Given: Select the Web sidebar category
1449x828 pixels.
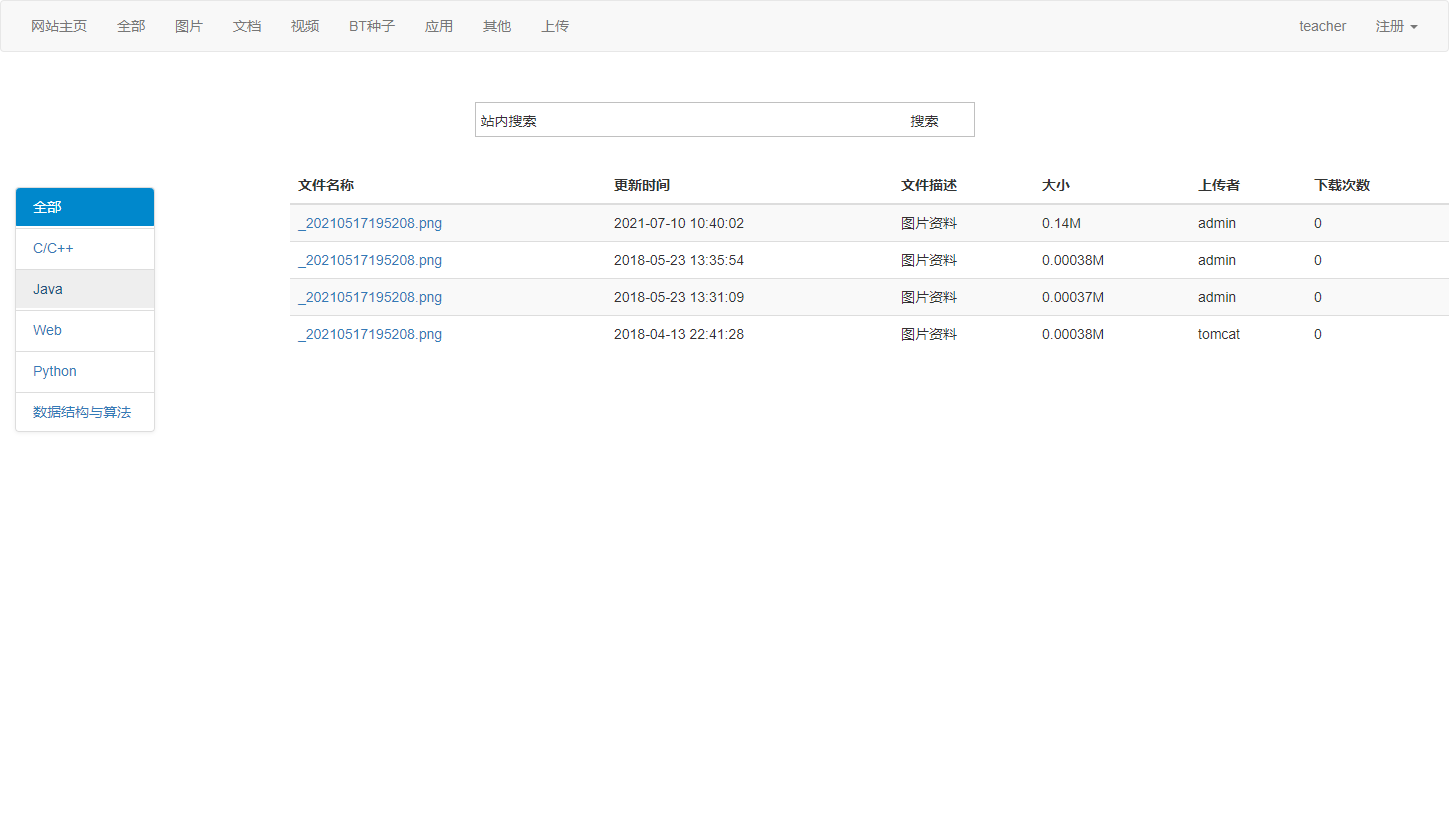Looking at the screenshot, I should click(x=85, y=330).
